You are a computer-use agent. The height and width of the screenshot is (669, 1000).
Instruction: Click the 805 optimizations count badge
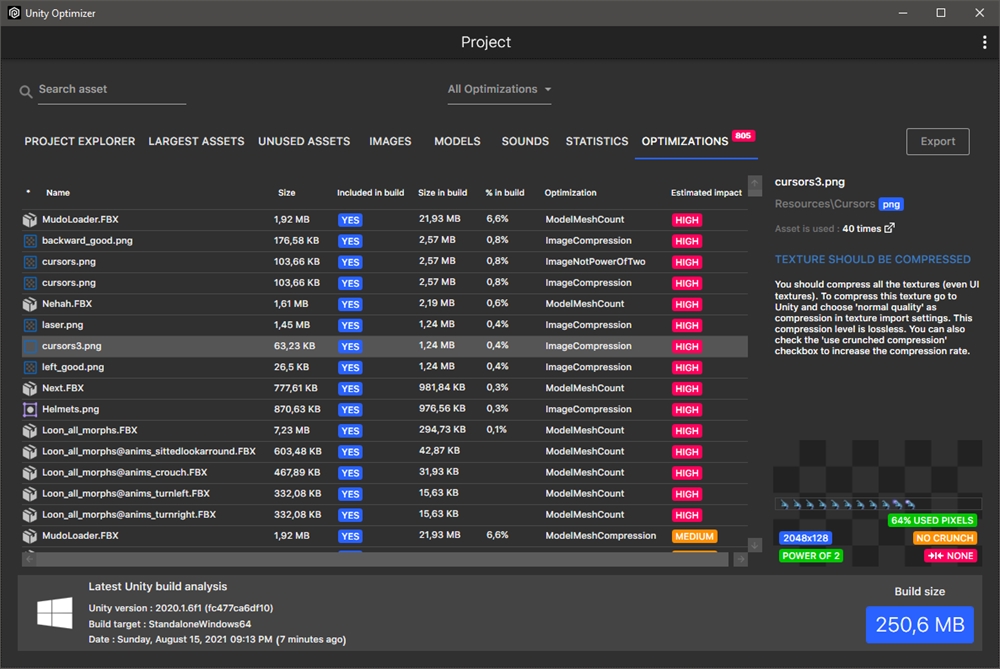tap(743, 135)
